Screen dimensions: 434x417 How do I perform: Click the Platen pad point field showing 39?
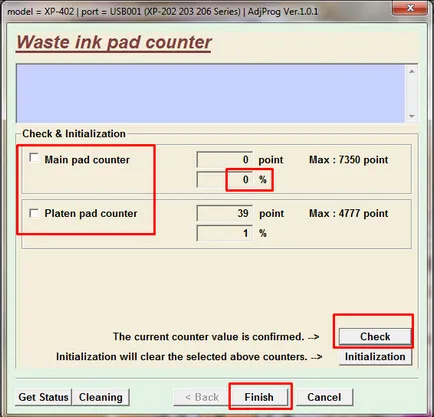(225, 213)
